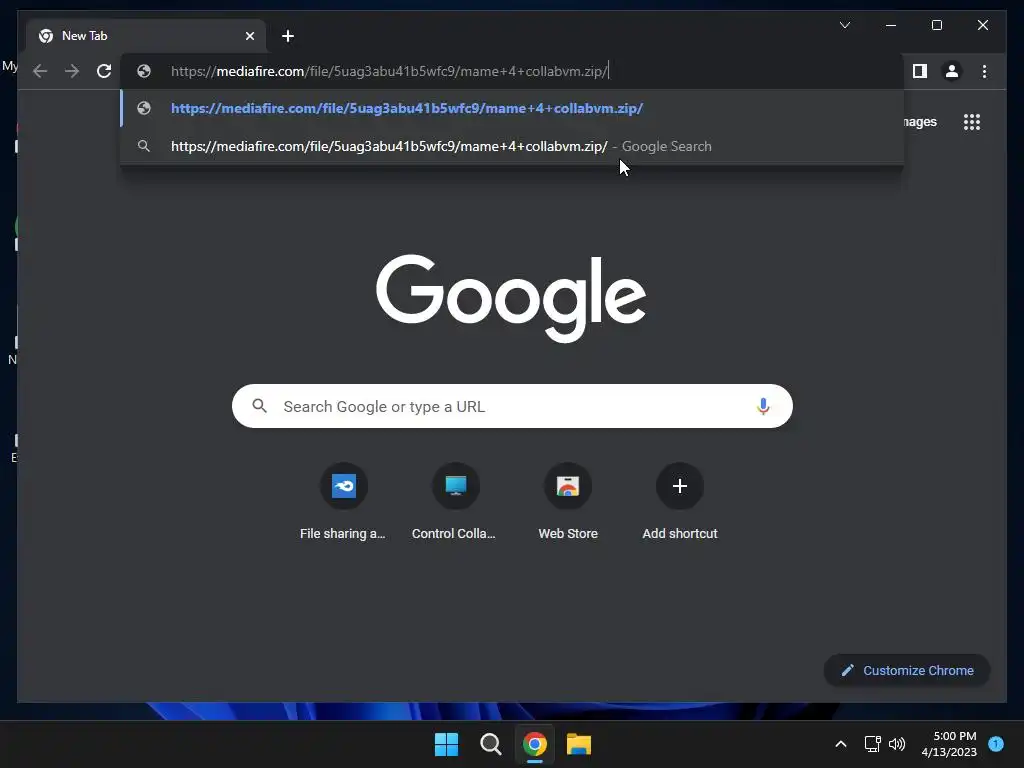Open the notification badge
The image size is (1024, 768).
tap(996, 744)
